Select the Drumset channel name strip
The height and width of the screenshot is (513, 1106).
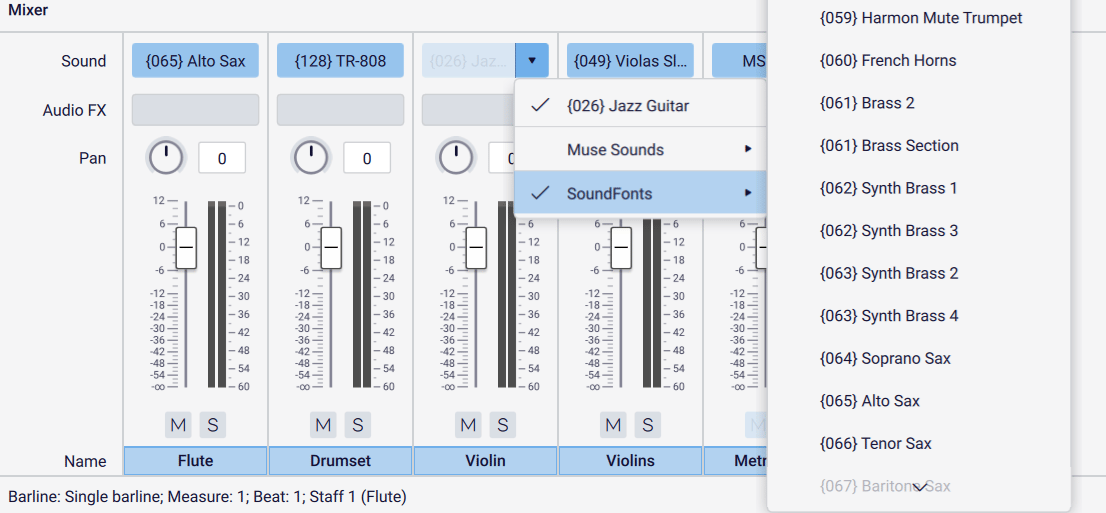point(340,461)
